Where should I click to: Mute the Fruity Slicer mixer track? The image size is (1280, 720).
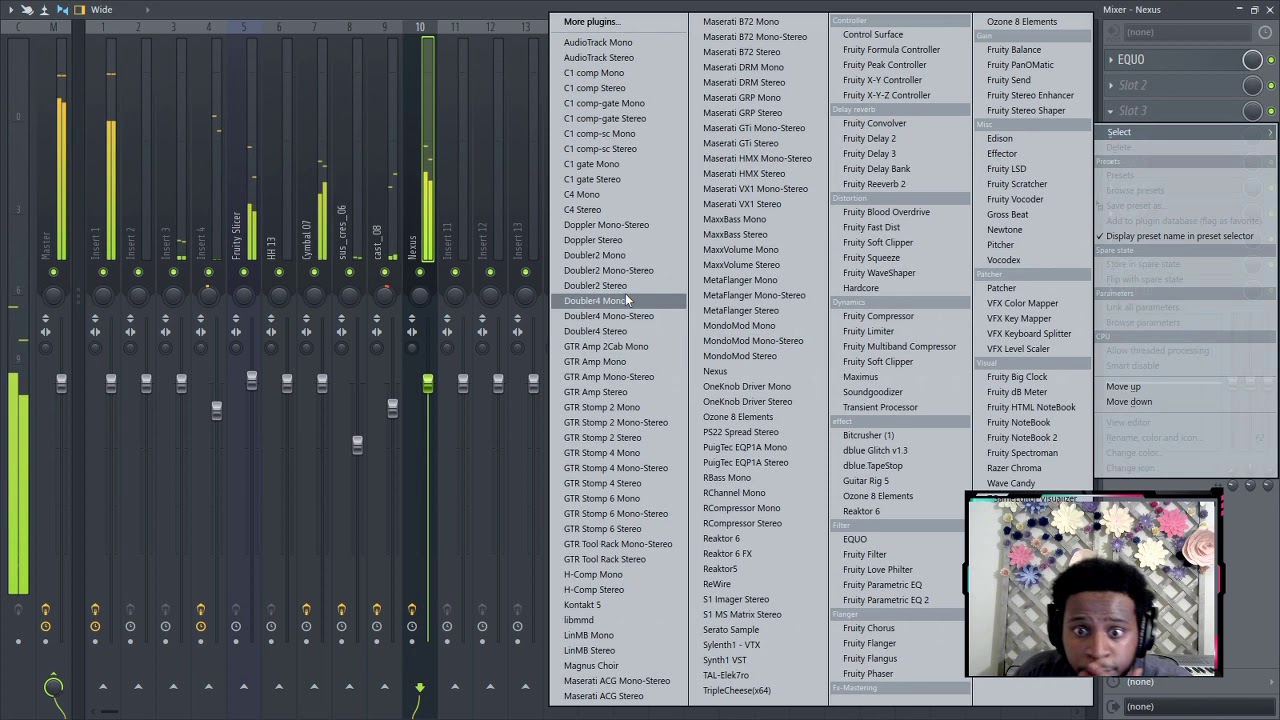pyautogui.click(x=244, y=272)
